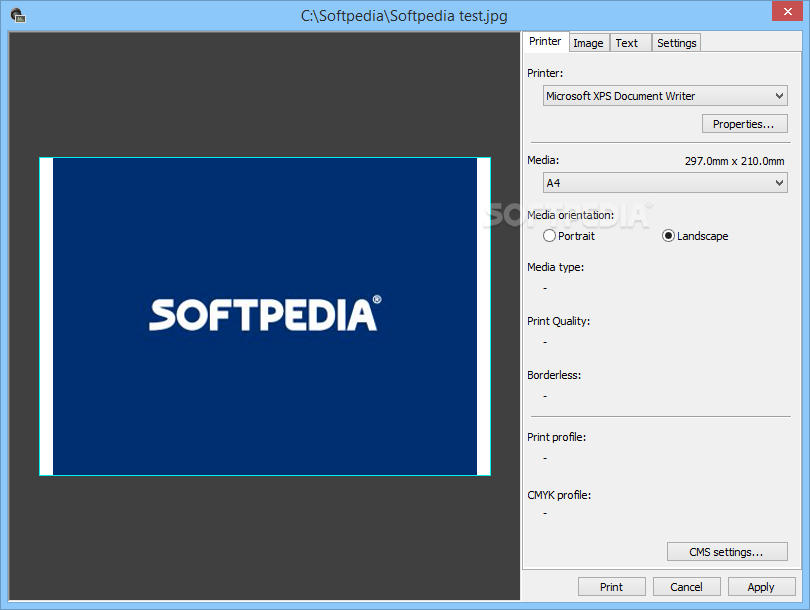Click the 297.0mm x 210.0mm media size text
810x610 pixels.
click(734, 161)
